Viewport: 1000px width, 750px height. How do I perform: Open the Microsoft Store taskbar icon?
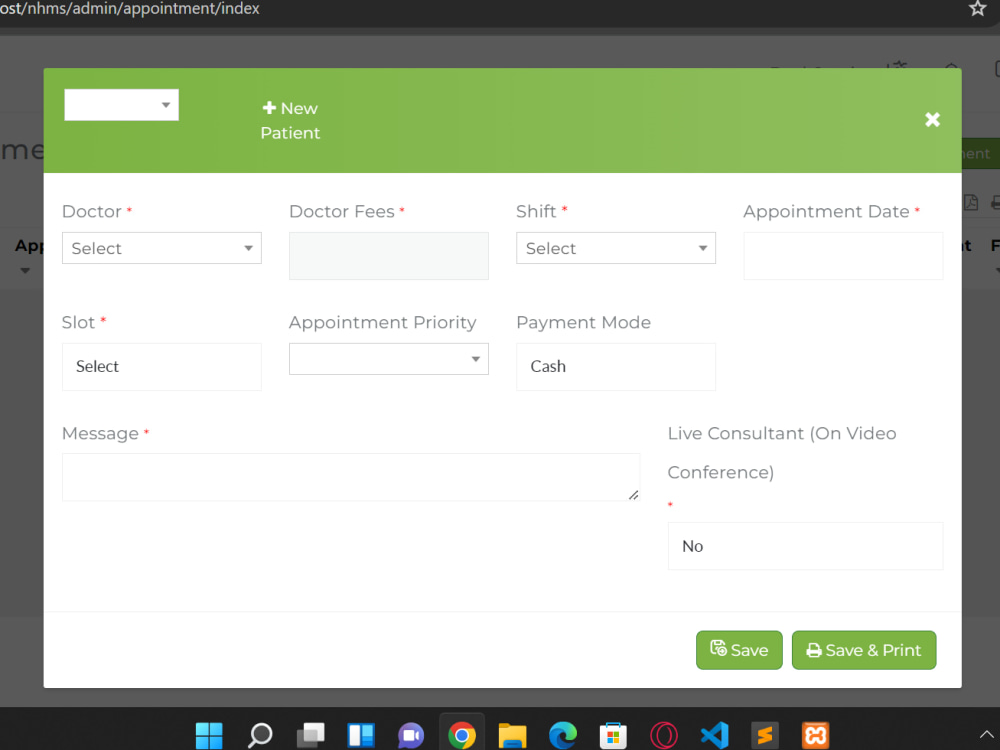coord(613,735)
